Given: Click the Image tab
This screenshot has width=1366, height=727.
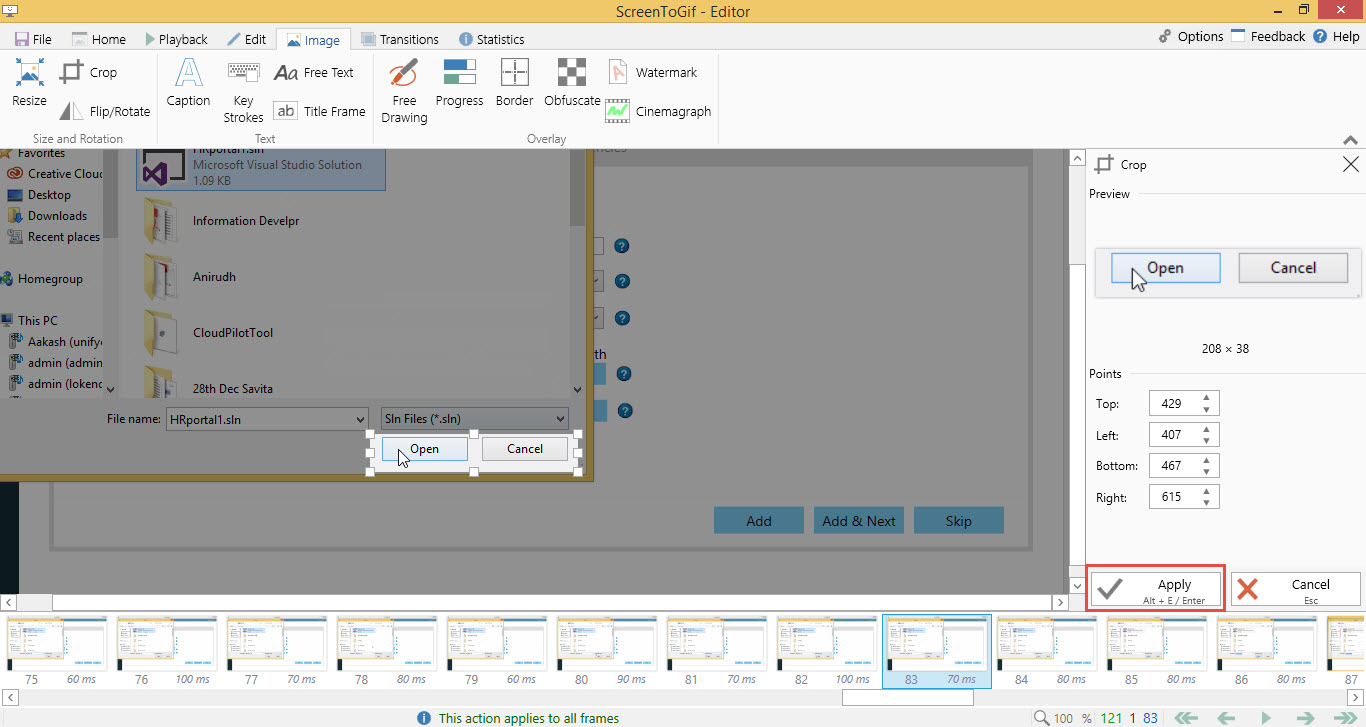Looking at the screenshot, I should tap(314, 40).
